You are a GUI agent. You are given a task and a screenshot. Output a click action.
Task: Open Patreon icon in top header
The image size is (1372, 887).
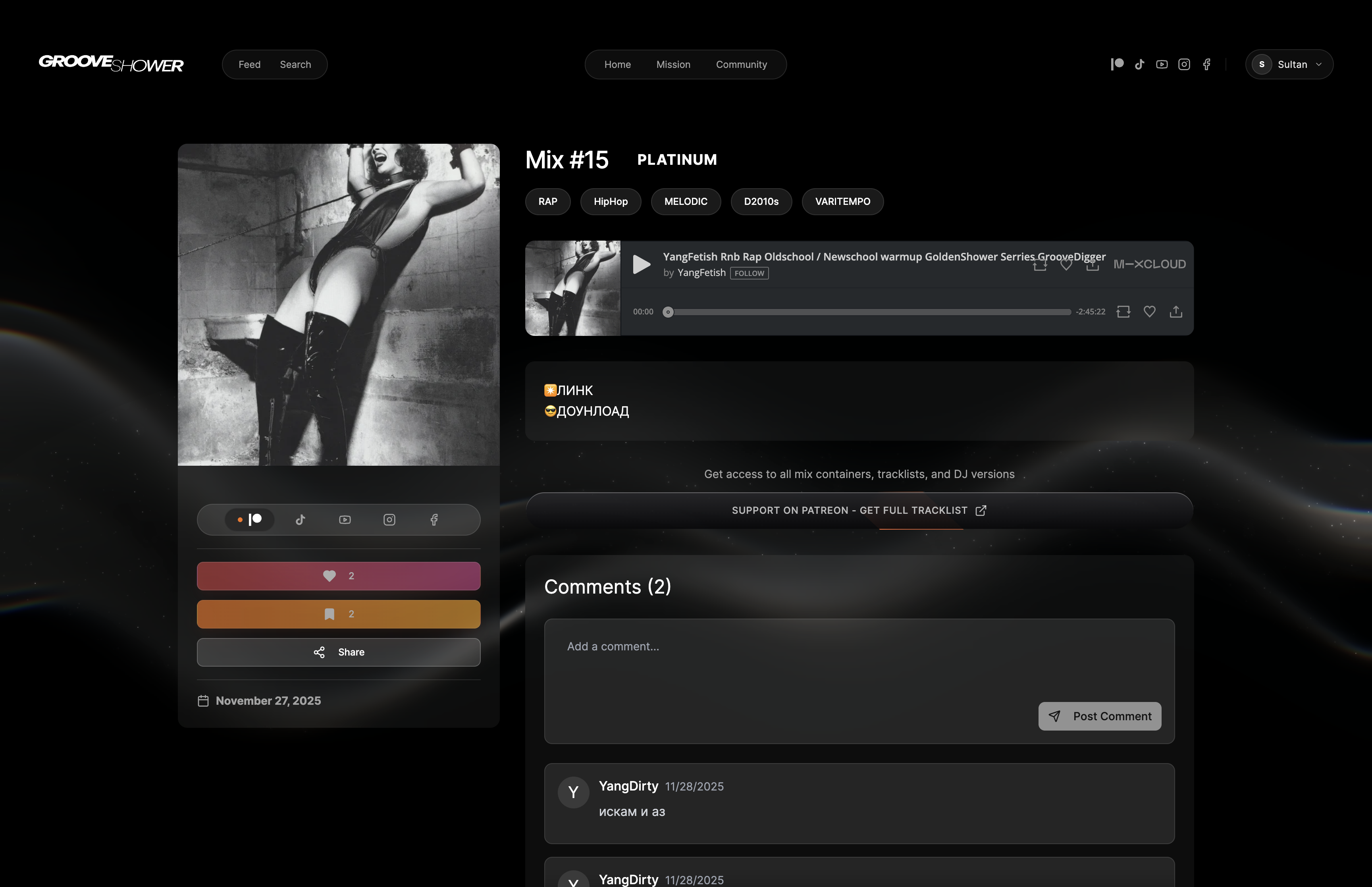1117,64
